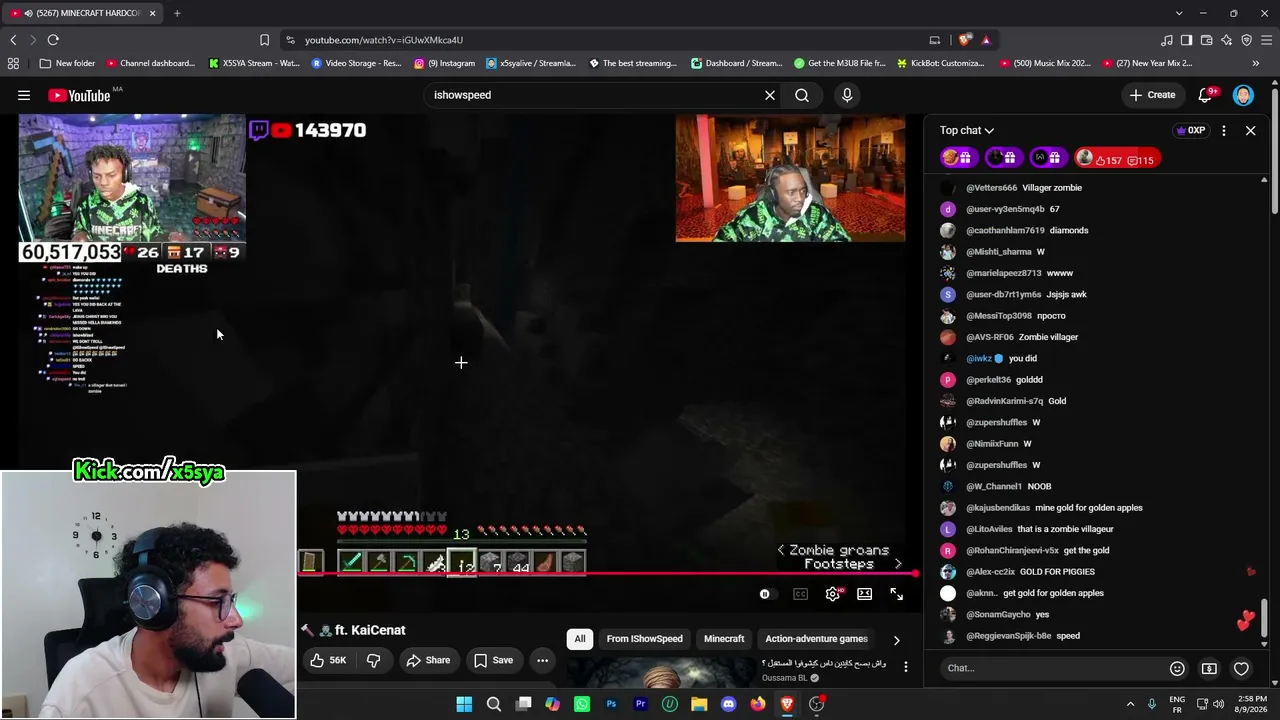Image resolution: width=1280 pixels, height=720 pixels.
Task: Open the tab search dropdown arrow
Action: click(x=1179, y=13)
